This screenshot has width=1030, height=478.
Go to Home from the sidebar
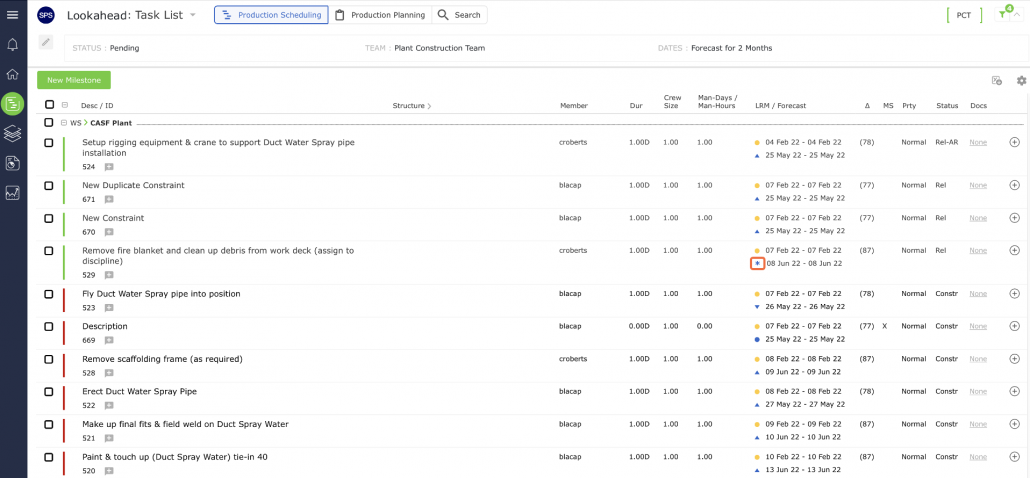coord(12,74)
